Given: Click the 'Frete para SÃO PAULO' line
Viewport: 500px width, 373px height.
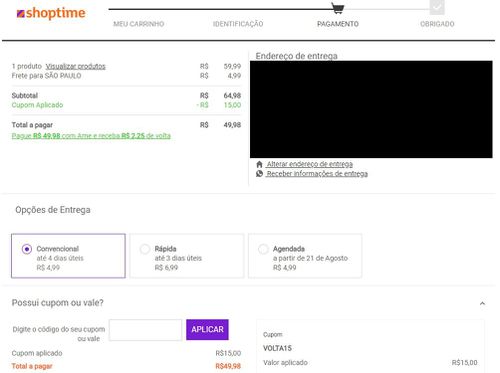Looking at the screenshot, I should coord(46,76).
